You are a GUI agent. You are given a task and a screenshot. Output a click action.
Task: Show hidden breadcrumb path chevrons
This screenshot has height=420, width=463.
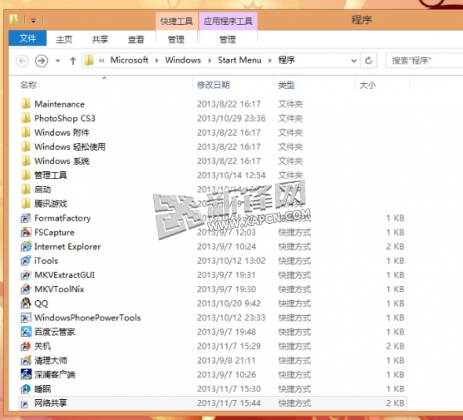click(102, 61)
